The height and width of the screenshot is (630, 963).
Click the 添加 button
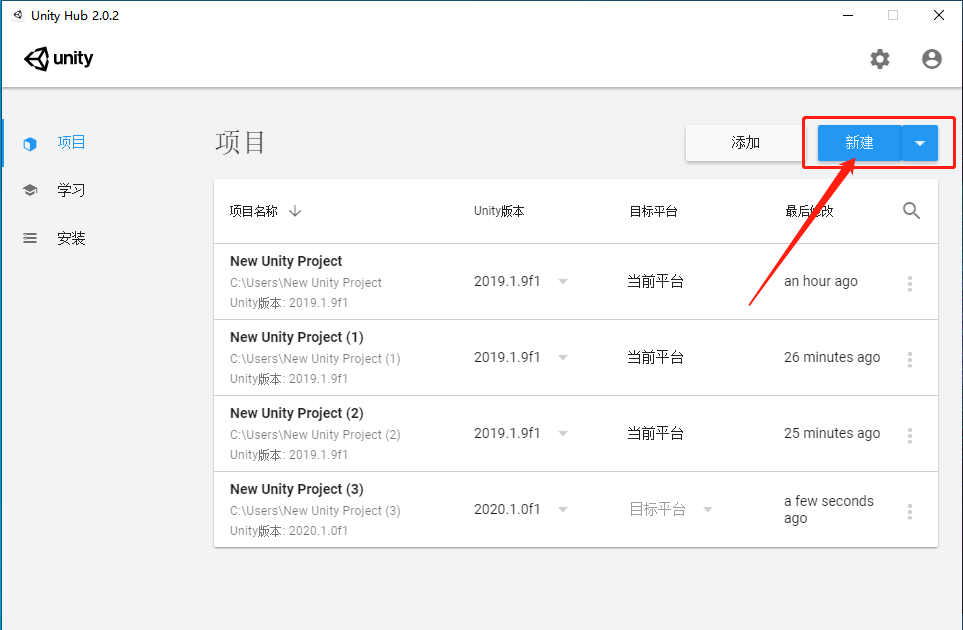point(746,143)
